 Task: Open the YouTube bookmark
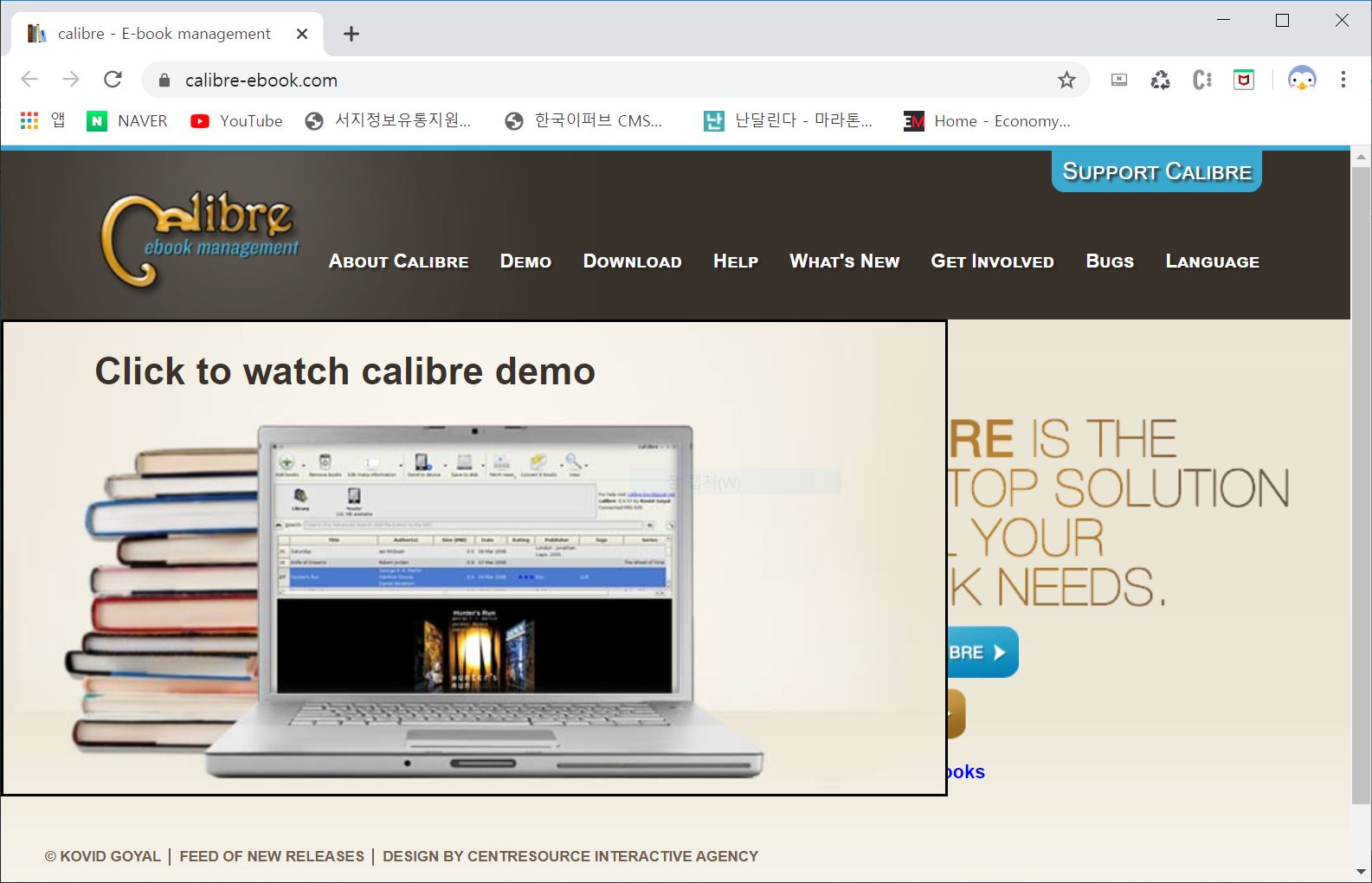[236, 121]
